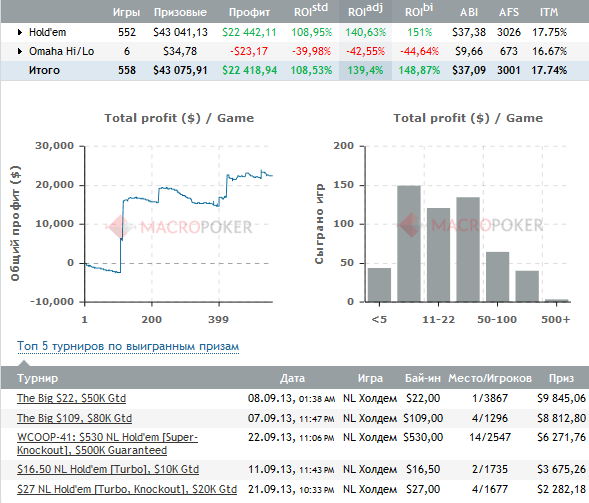Sort by the Профит column header
Viewport: 589px width, 503px height.
pyautogui.click(x=249, y=12)
